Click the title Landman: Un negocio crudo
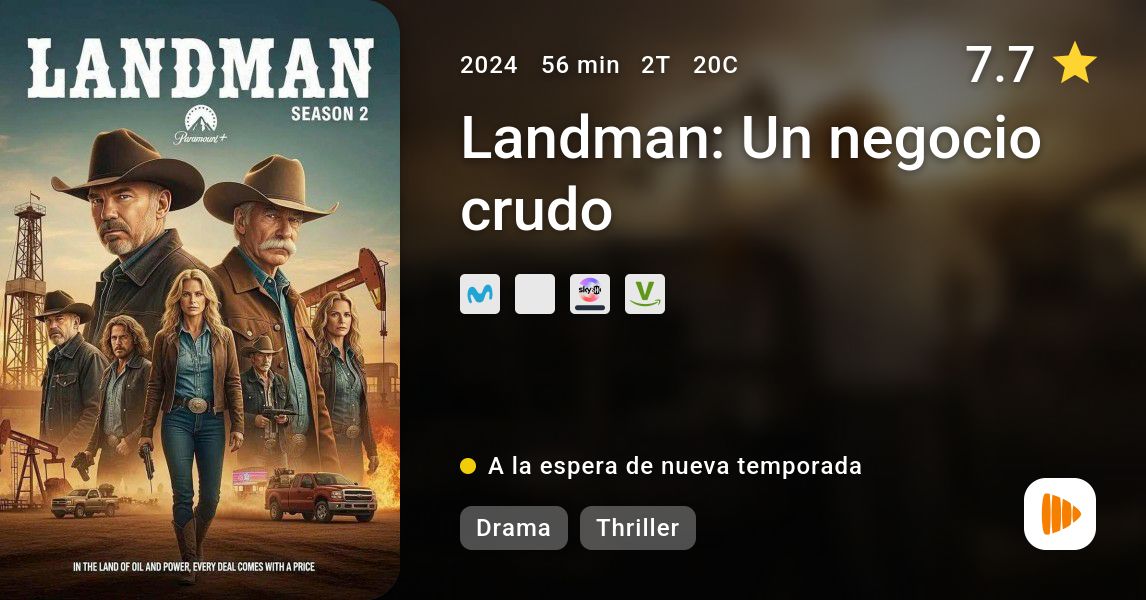 751,173
